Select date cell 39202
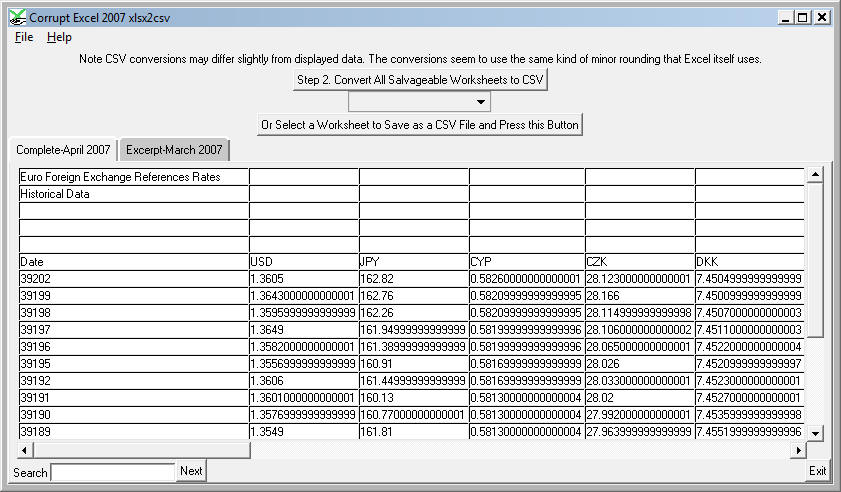 point(134,279)
